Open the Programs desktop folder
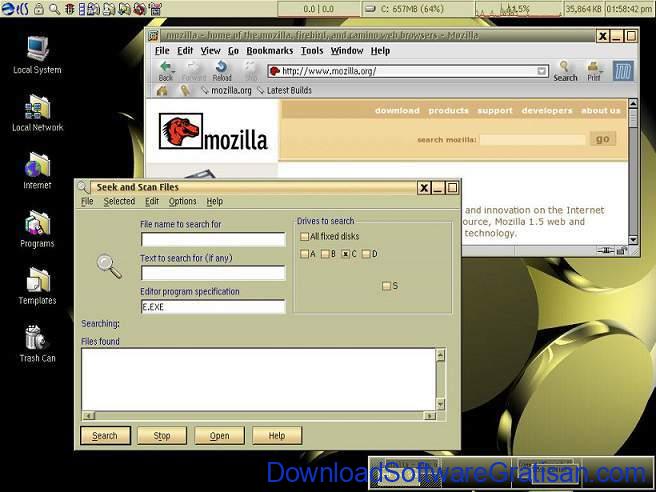656x492 pixels. [x=37, y=229]
